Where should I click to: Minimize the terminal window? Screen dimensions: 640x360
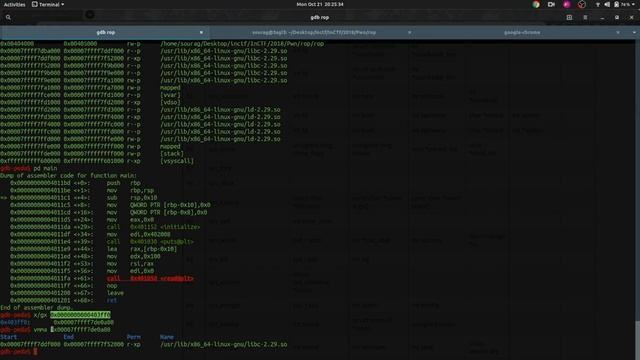tap(602, 18)
